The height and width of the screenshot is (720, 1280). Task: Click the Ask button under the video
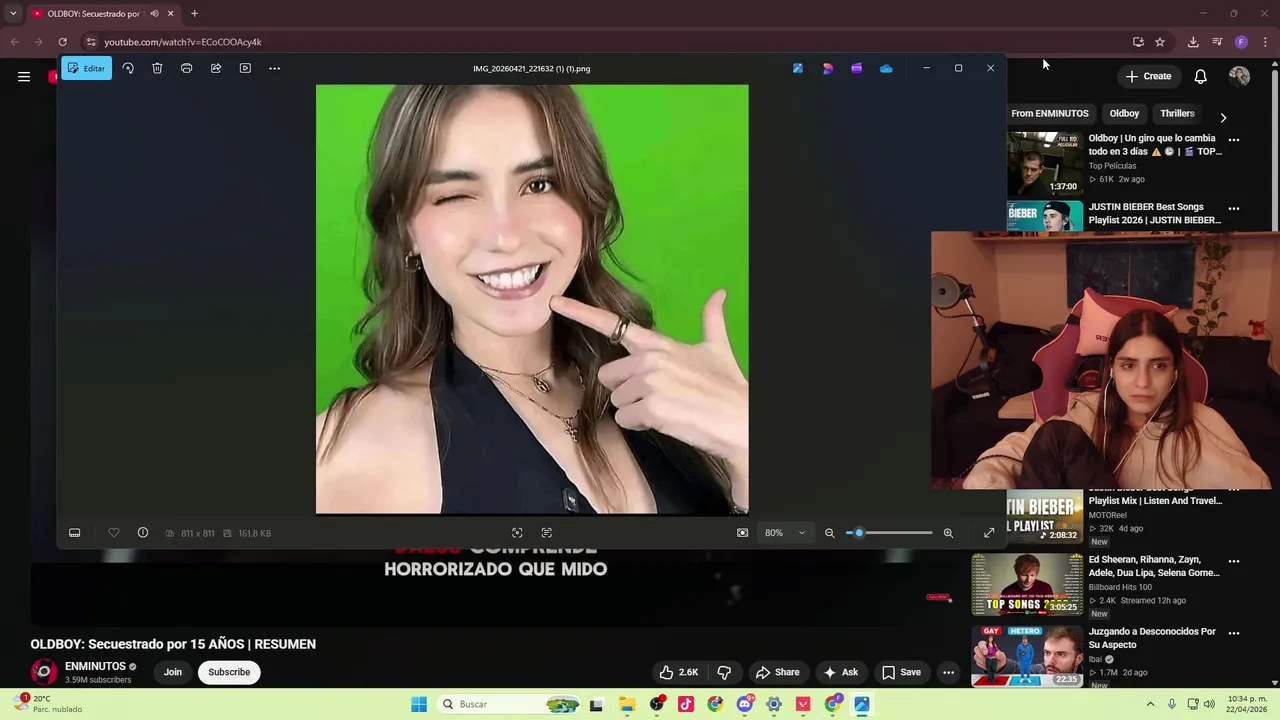[x=841, y=672]
